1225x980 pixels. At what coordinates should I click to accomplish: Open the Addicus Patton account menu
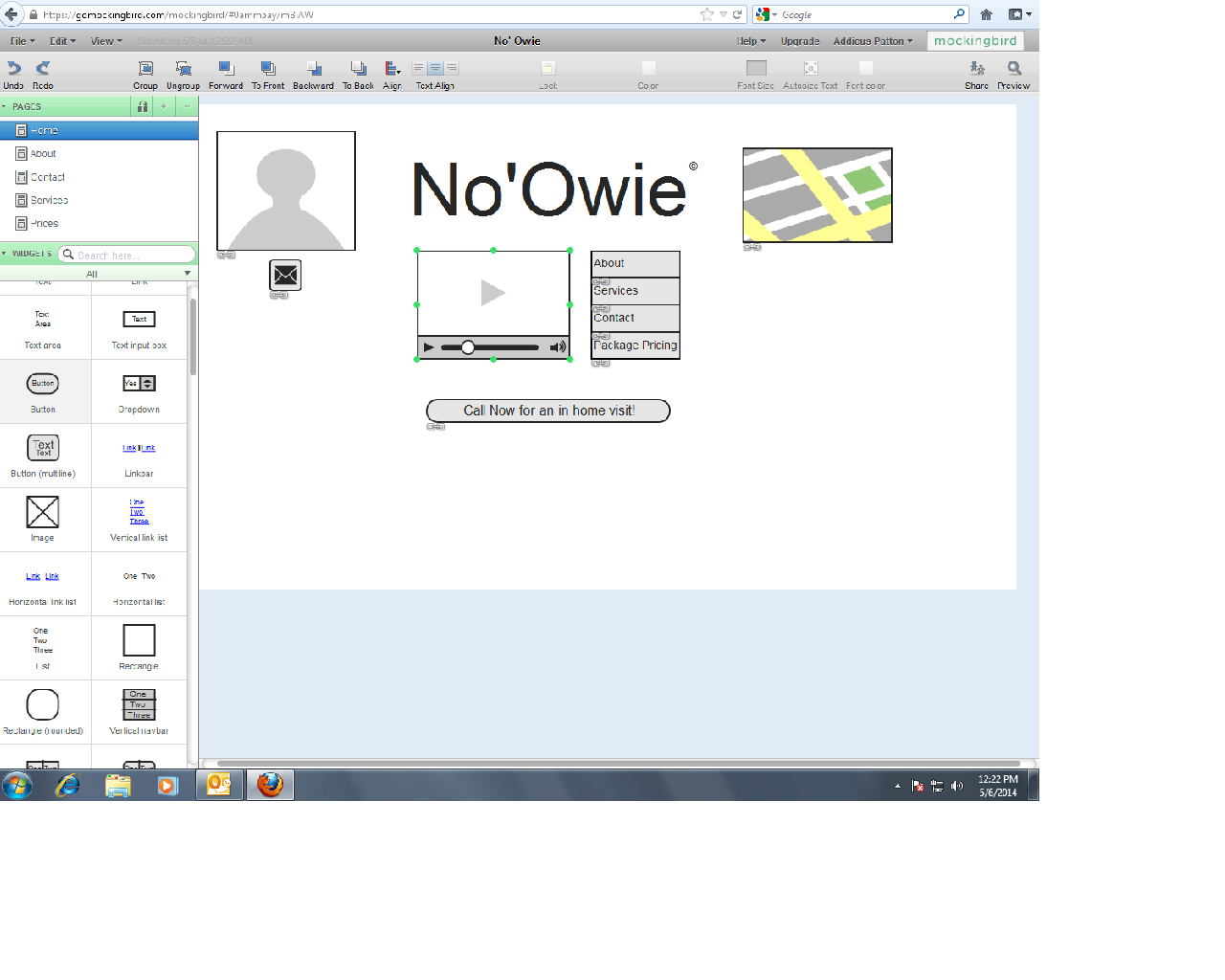pos(873,41)
